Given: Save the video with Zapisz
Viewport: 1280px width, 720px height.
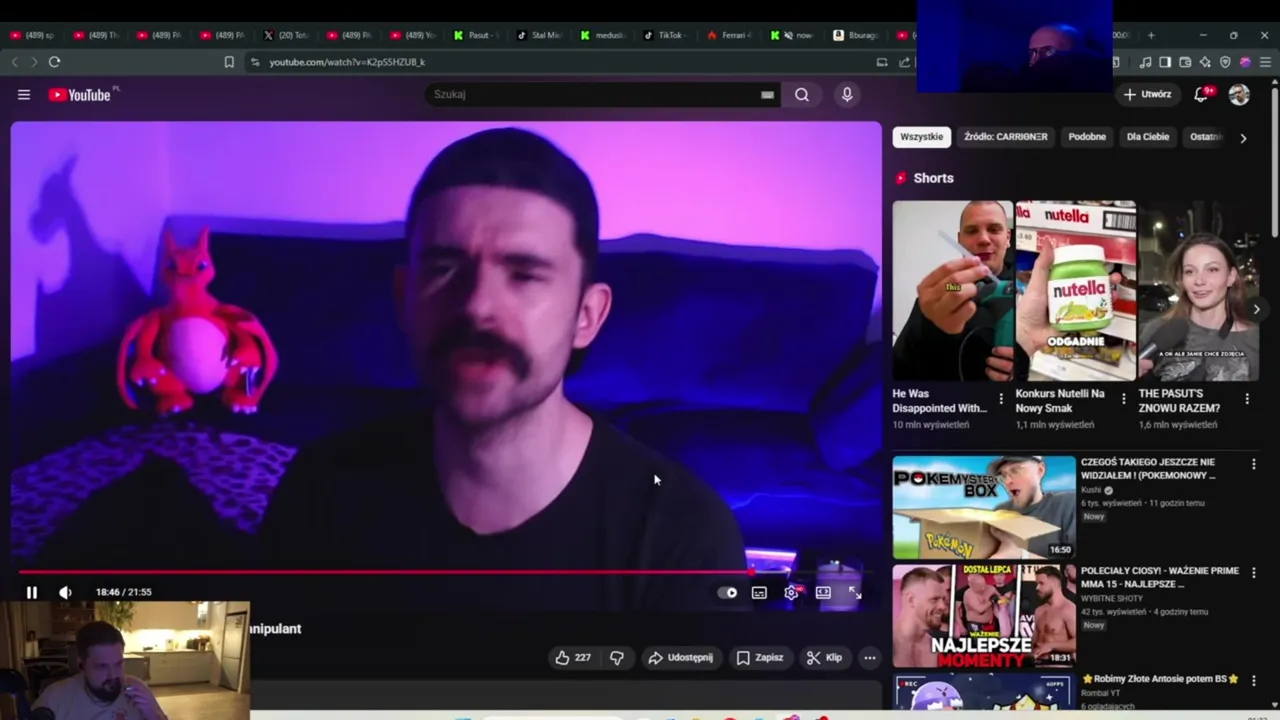Looking at the screenshot, I should click(x=760, y=657).
